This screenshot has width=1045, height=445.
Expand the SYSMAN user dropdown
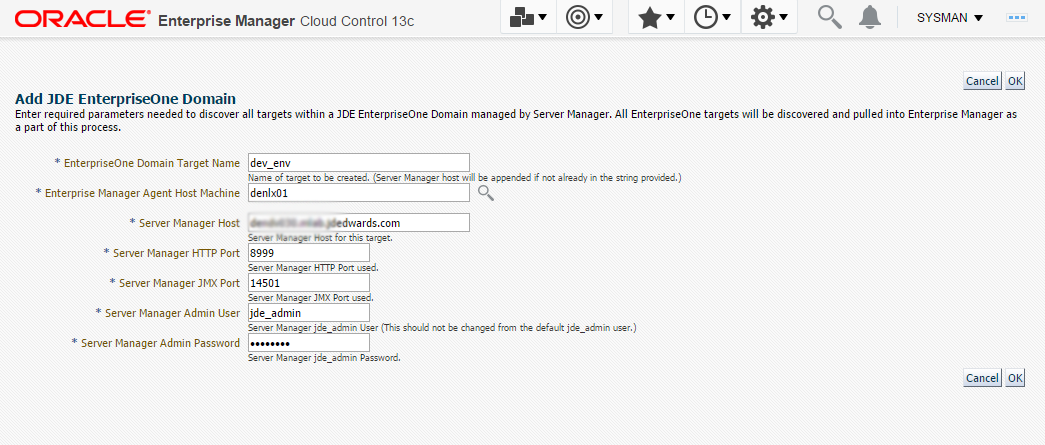click(949, 18)
